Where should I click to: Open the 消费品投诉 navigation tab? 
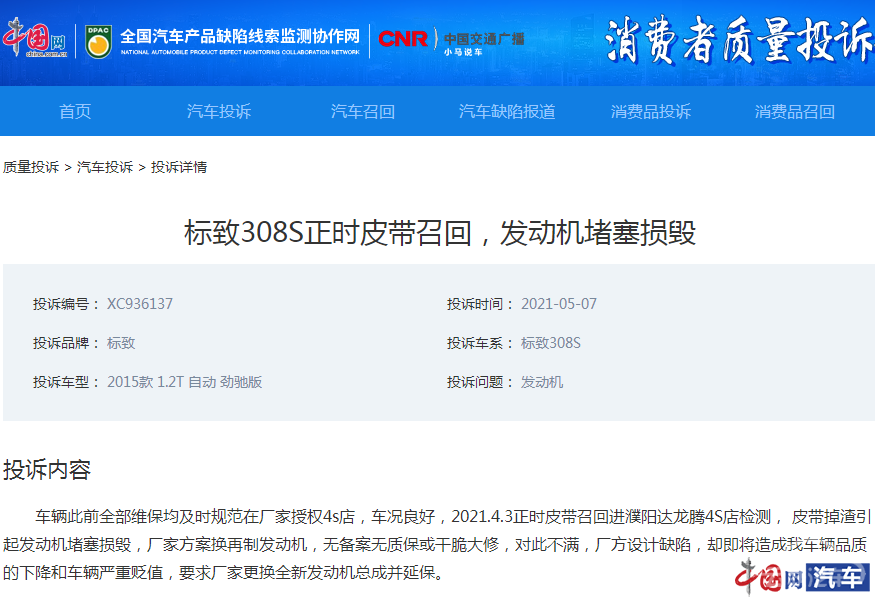pyautogui.click(x=651, y=112)
